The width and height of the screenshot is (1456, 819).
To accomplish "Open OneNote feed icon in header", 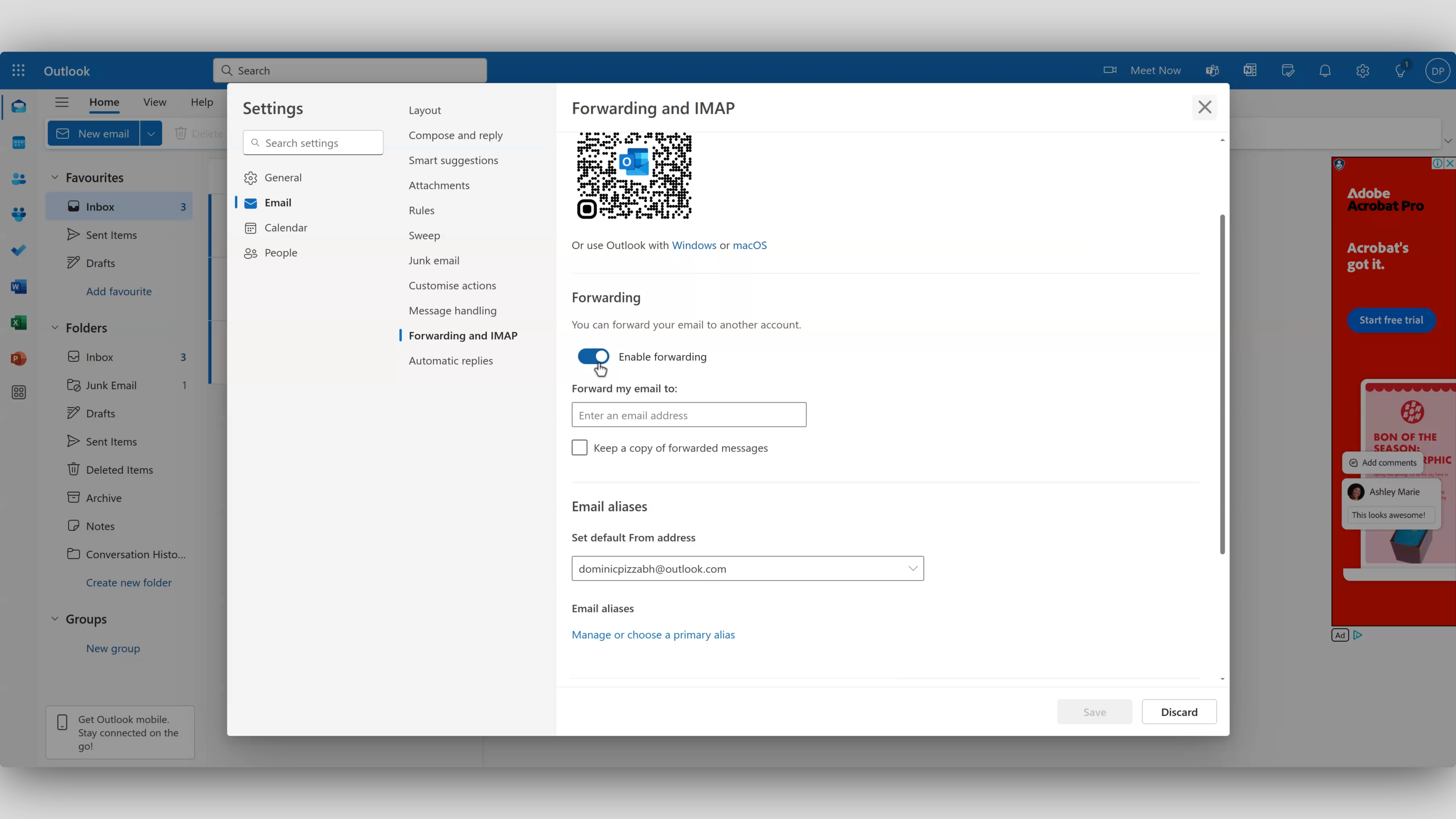I will point(1250,71).
